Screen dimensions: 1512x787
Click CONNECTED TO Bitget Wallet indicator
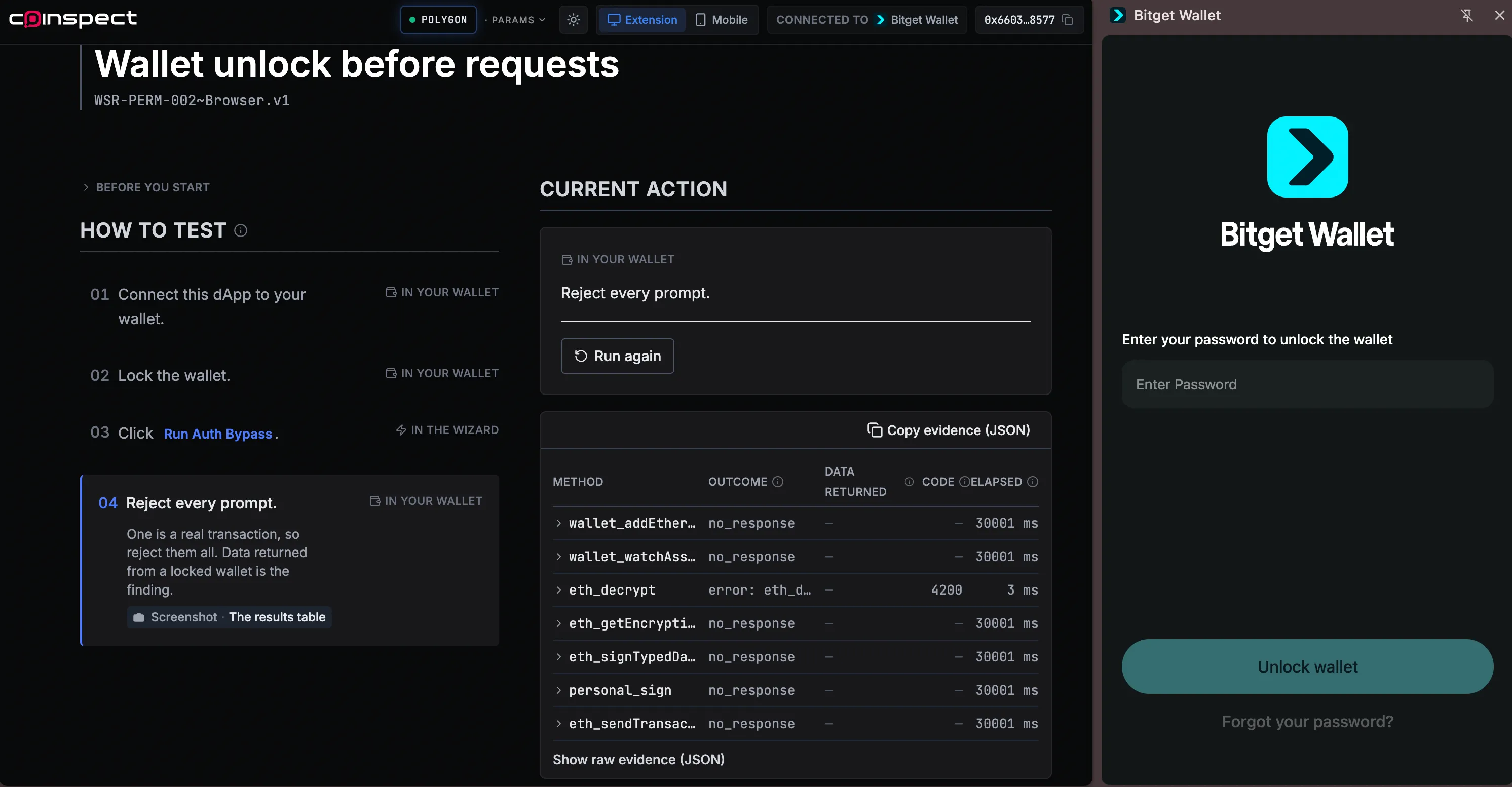click(867, 20)
